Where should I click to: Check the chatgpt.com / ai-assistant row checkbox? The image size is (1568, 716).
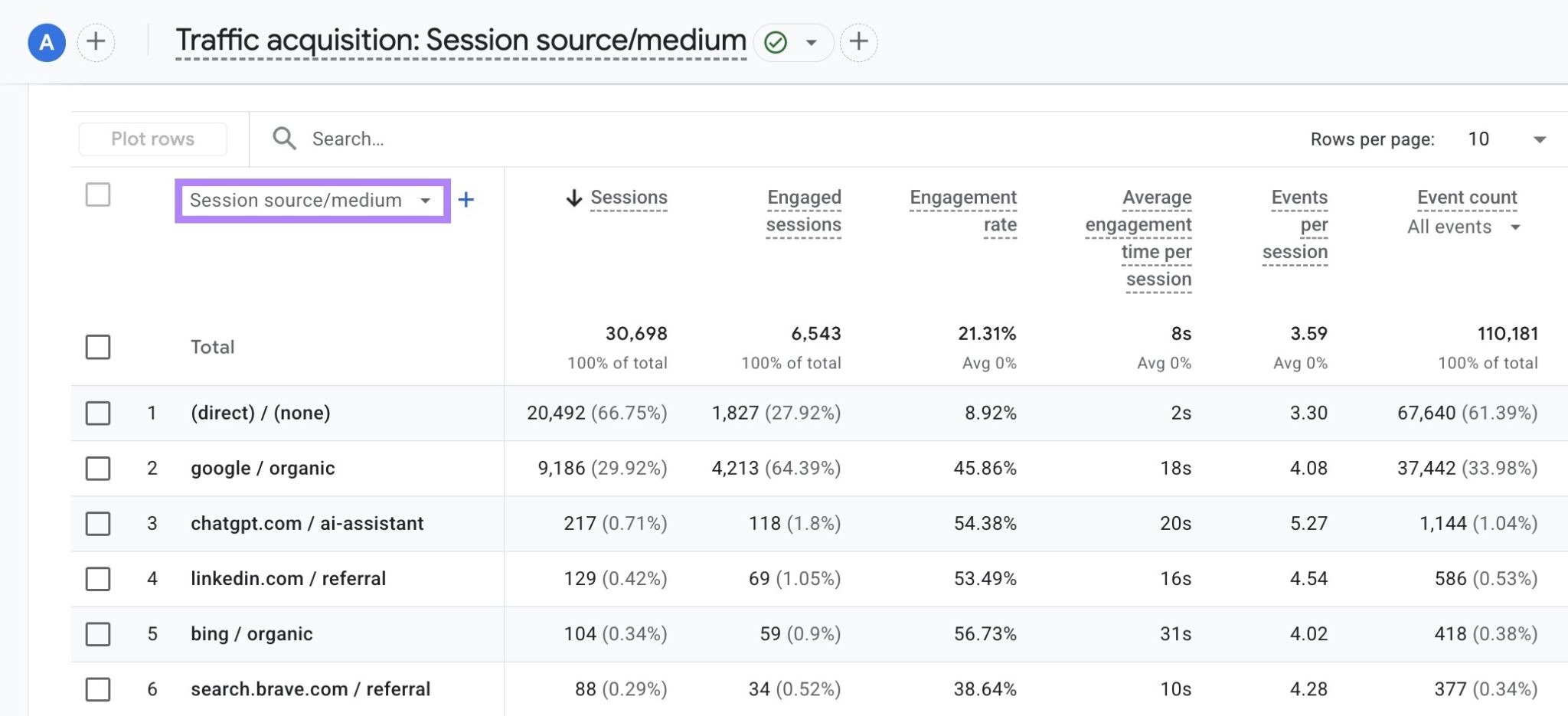98,524
